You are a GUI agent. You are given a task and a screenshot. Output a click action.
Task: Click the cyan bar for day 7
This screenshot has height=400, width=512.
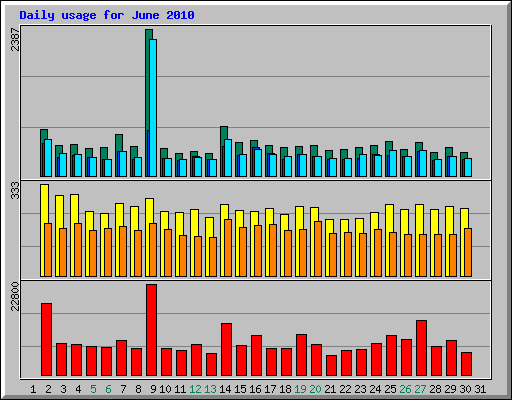click(123, 164)
